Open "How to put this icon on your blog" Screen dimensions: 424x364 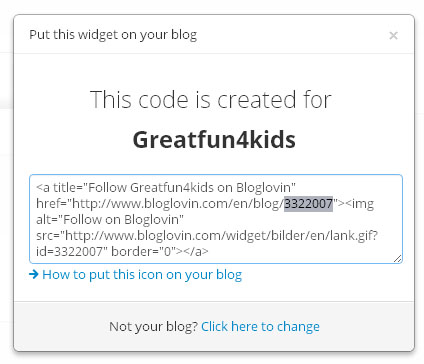(x=142, y=275)
